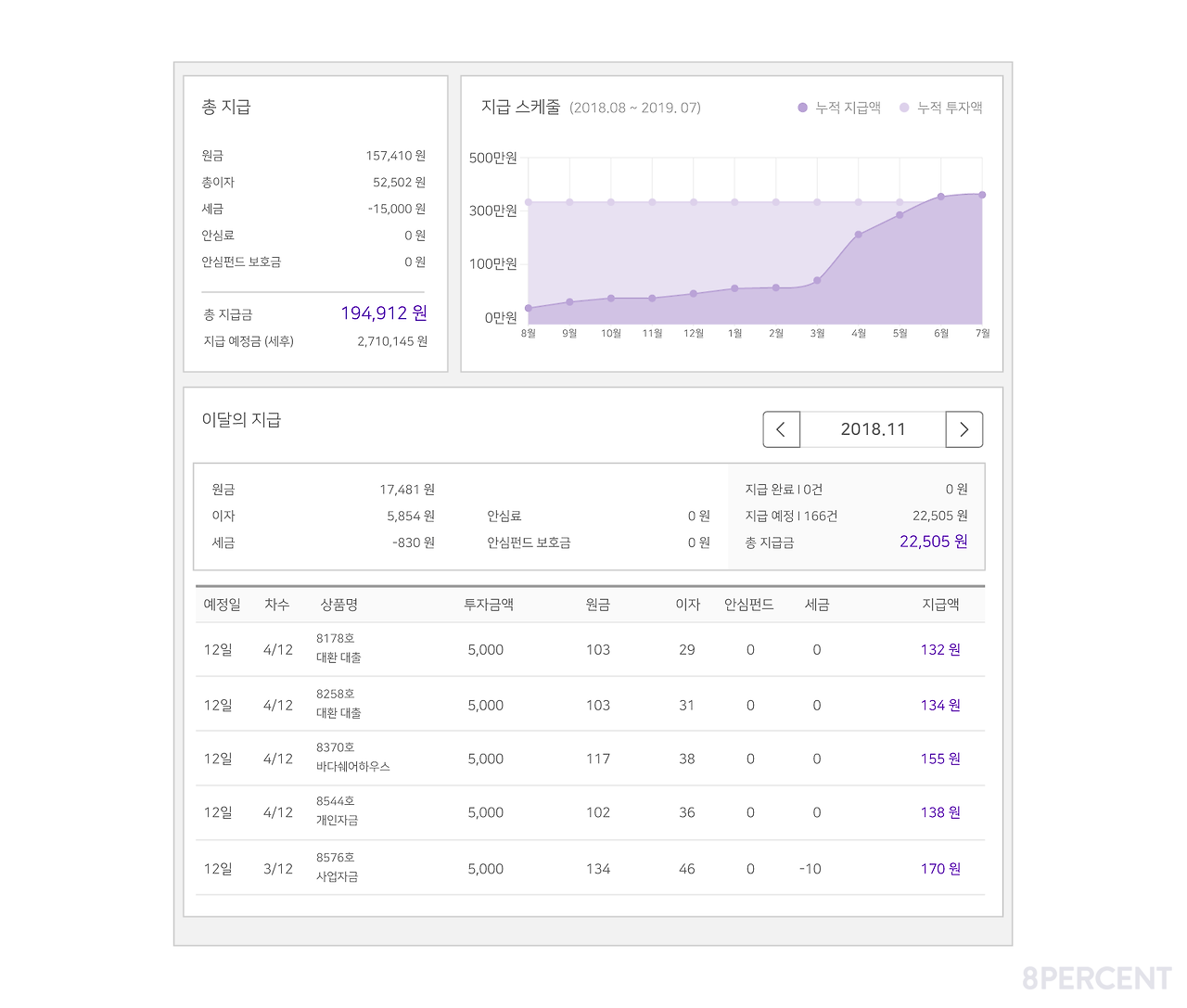Viewport: 1187px width, 1008px height.
Task: Click the 4월 cumulative payment data point
Action: coord(859,235)
